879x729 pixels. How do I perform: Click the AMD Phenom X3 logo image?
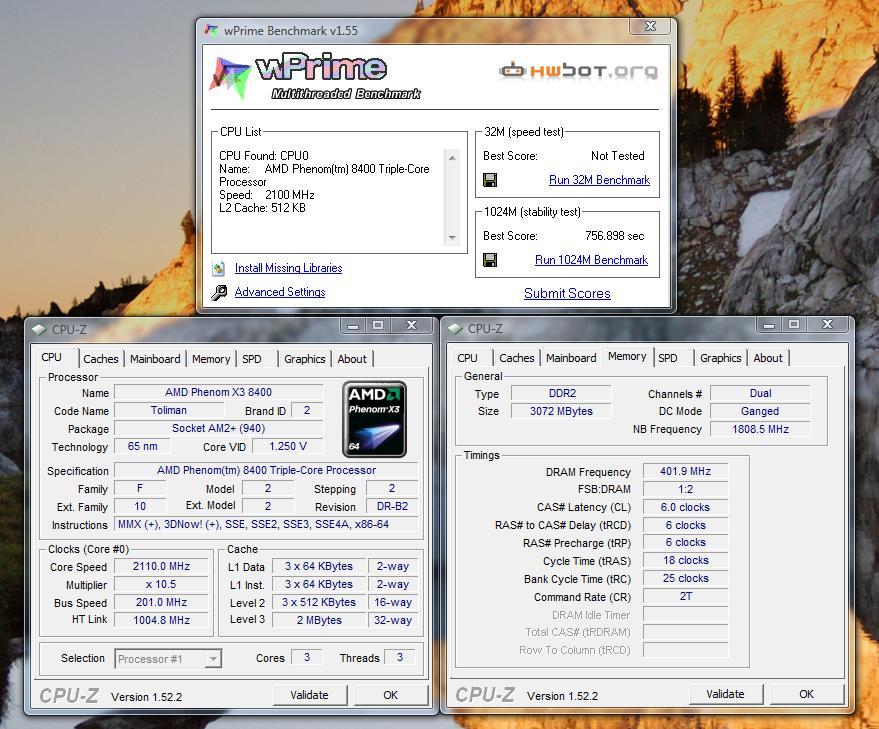374,419
